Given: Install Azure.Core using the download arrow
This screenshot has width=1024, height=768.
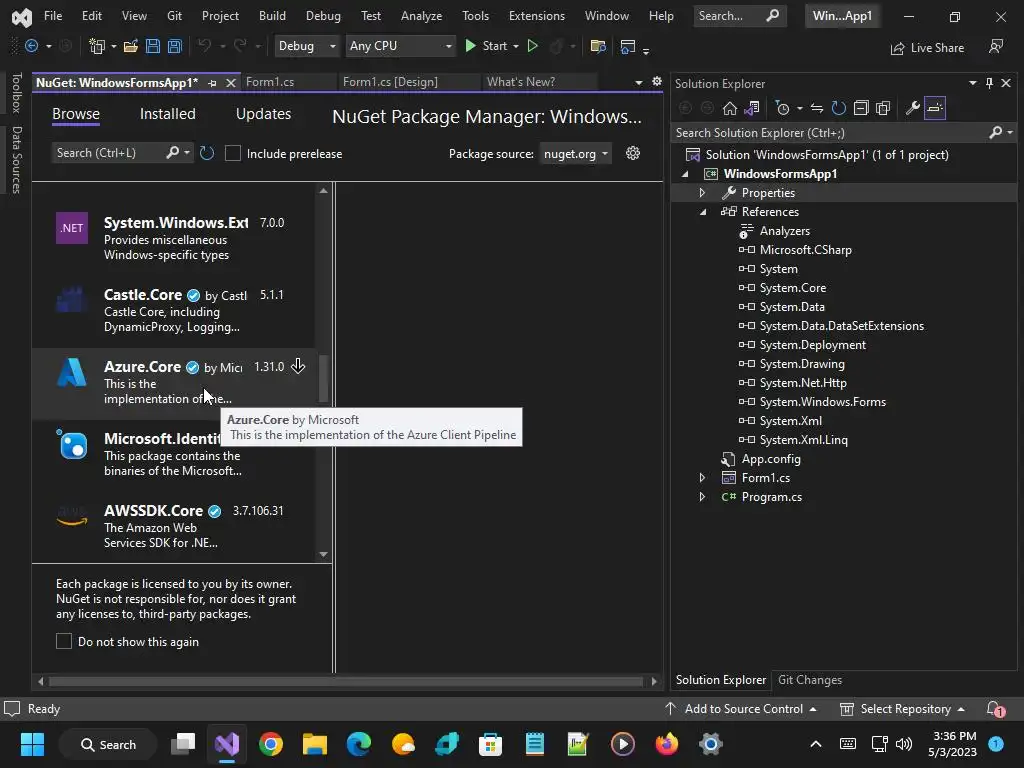Looking at the screenshot, I should pos(298,366).
